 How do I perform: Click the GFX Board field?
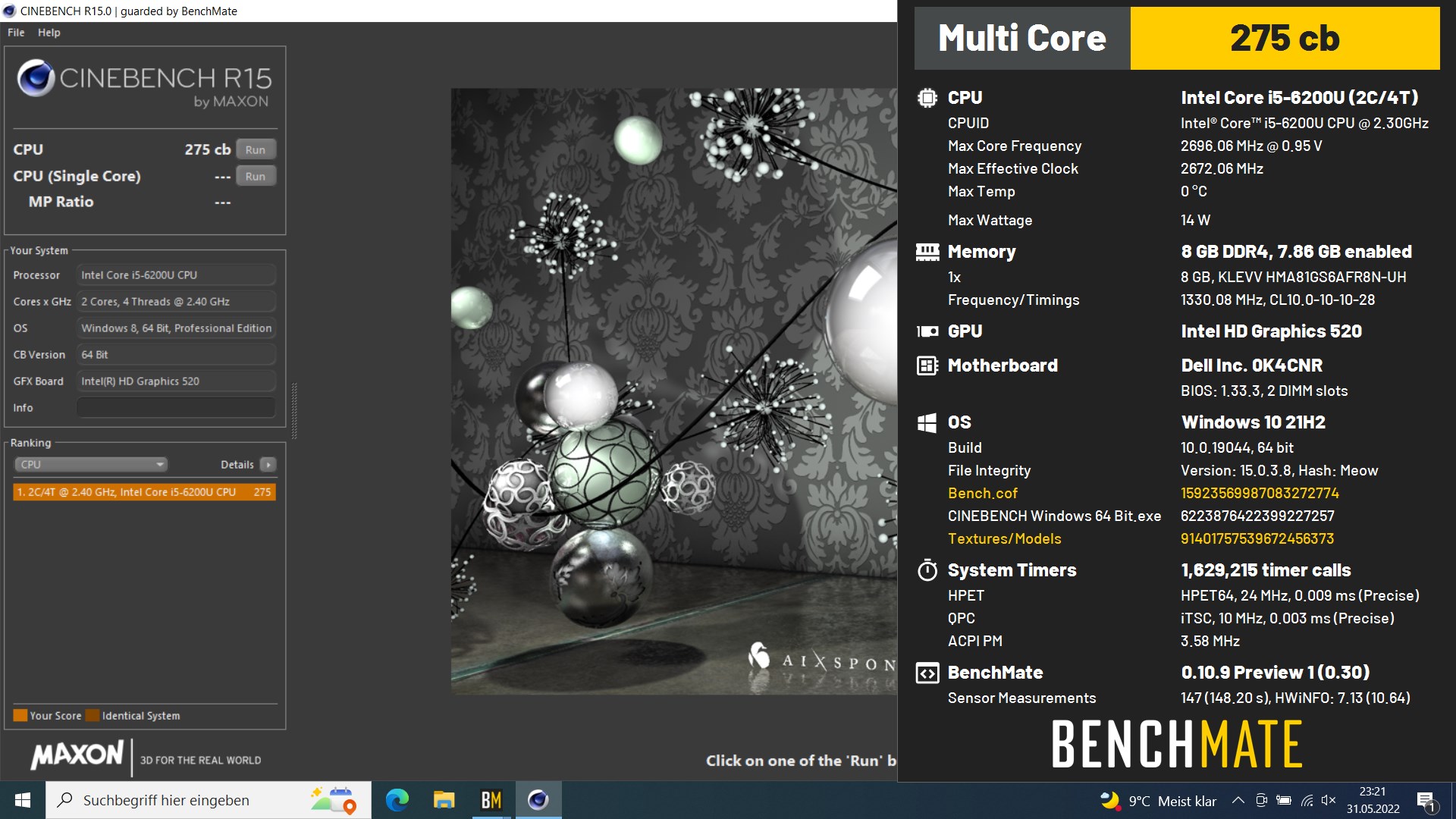(176, 381)
